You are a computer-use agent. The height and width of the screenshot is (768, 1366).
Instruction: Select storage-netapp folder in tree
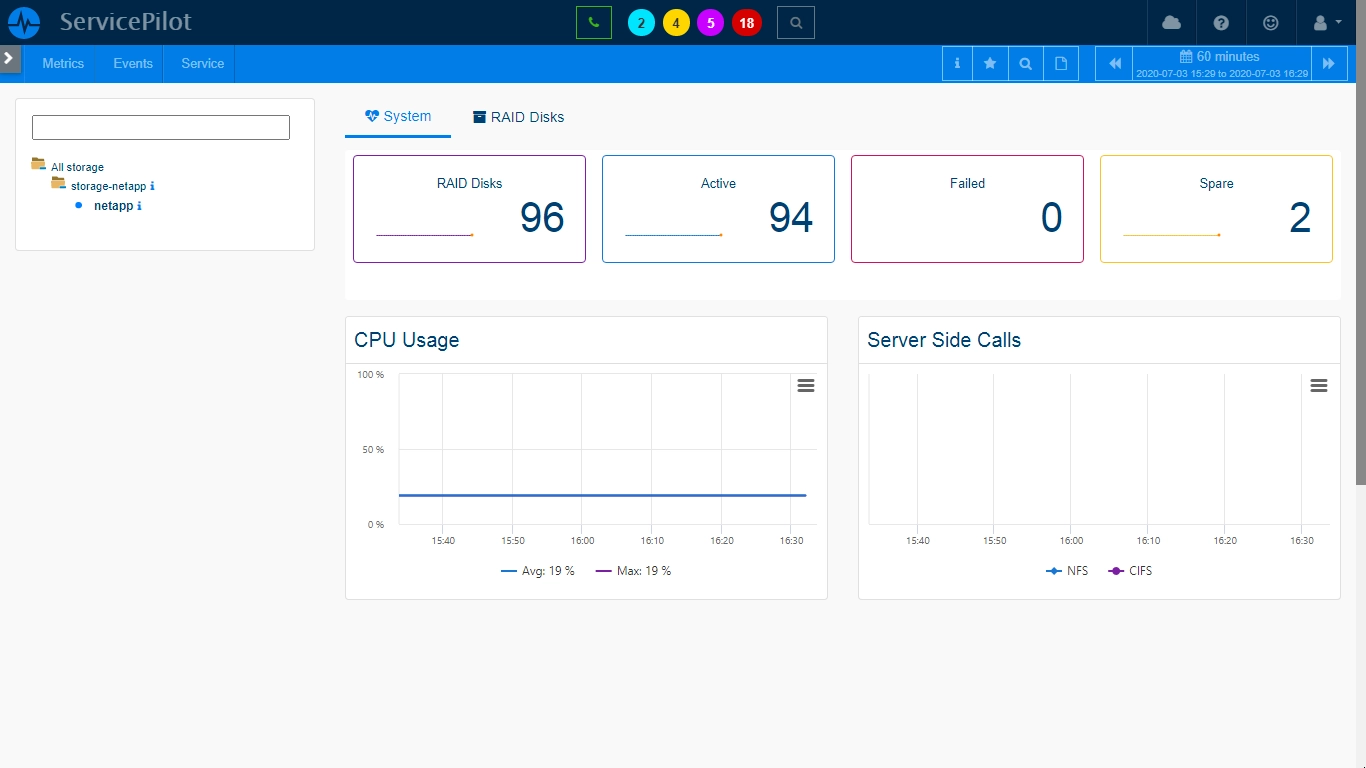(108, 186)
